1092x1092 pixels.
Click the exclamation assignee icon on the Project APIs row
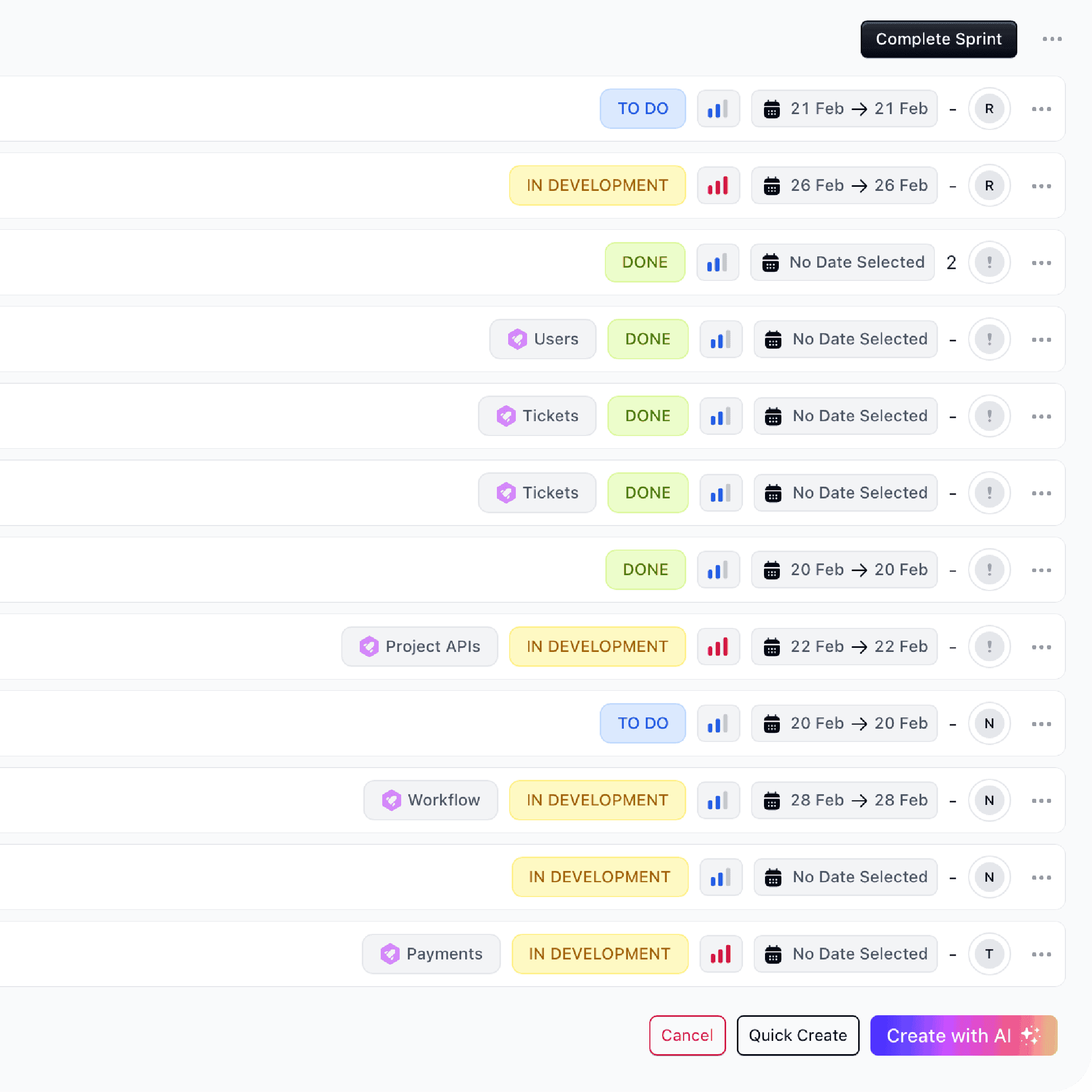point(989,647)
